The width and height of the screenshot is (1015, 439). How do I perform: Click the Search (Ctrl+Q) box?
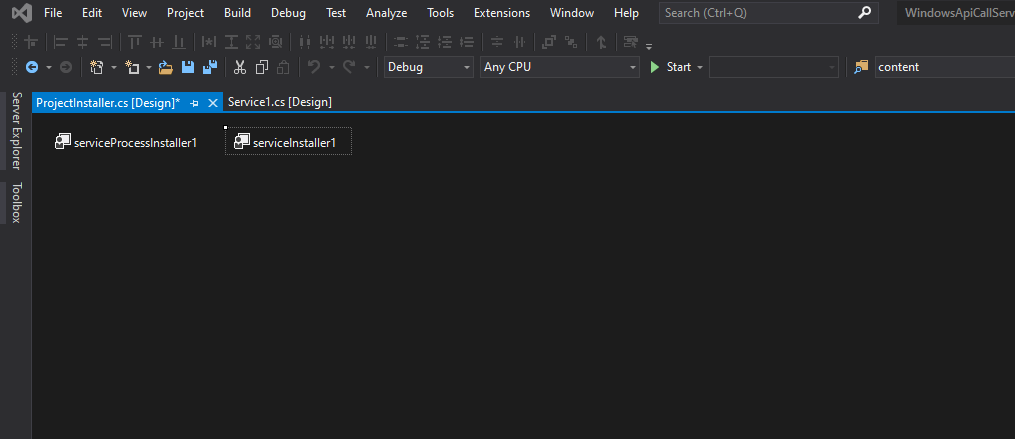pos(758,13)
